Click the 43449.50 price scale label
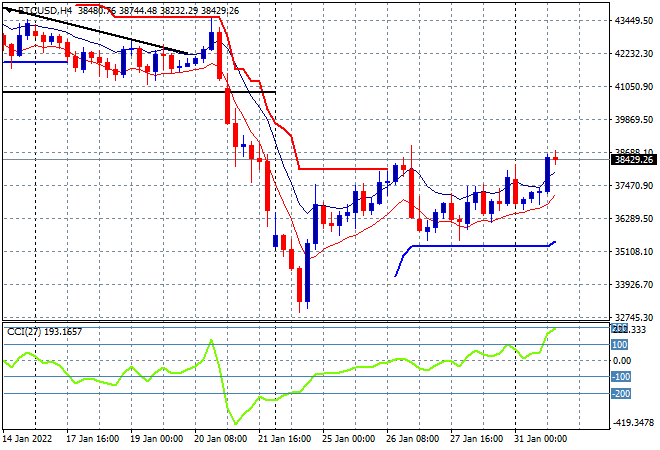 [634, 20]
